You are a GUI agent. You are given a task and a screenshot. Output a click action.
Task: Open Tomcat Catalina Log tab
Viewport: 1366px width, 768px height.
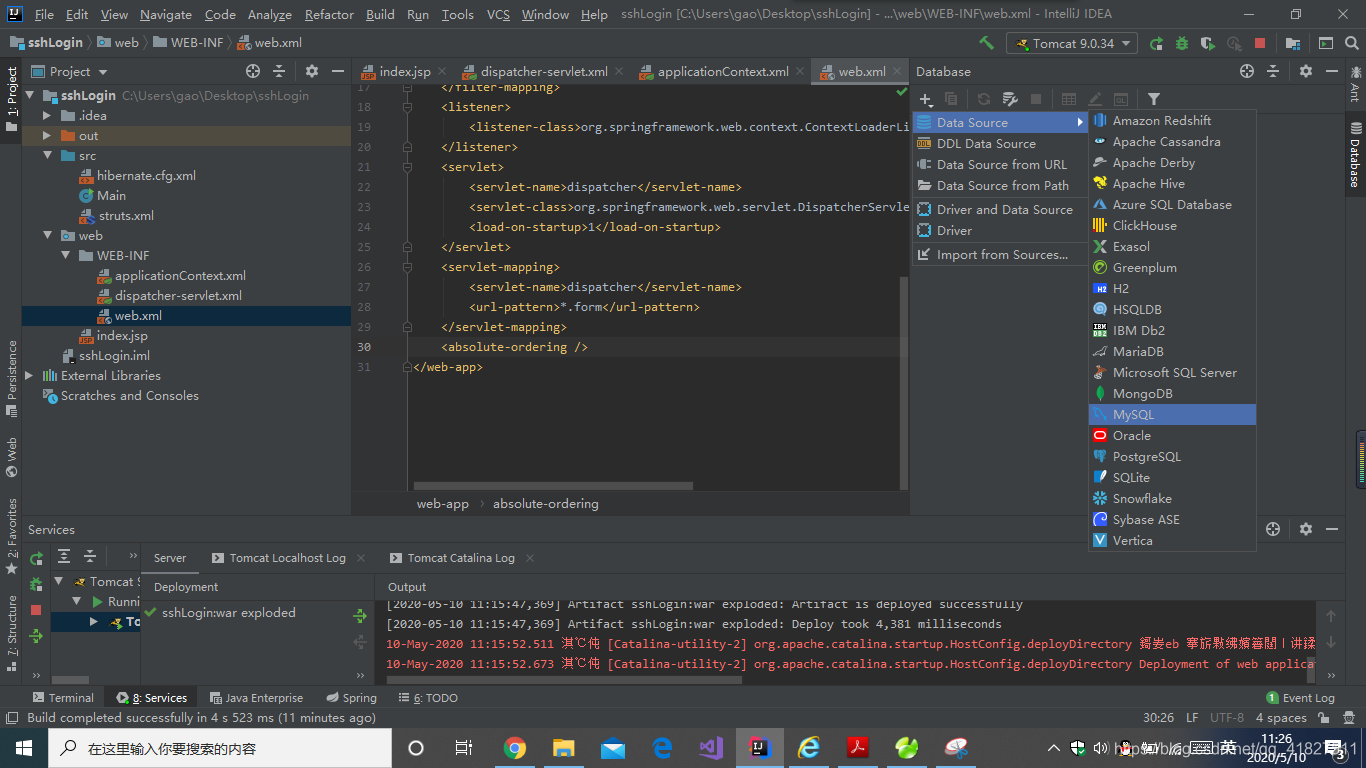pyautogui.click(x=461, y=558)
